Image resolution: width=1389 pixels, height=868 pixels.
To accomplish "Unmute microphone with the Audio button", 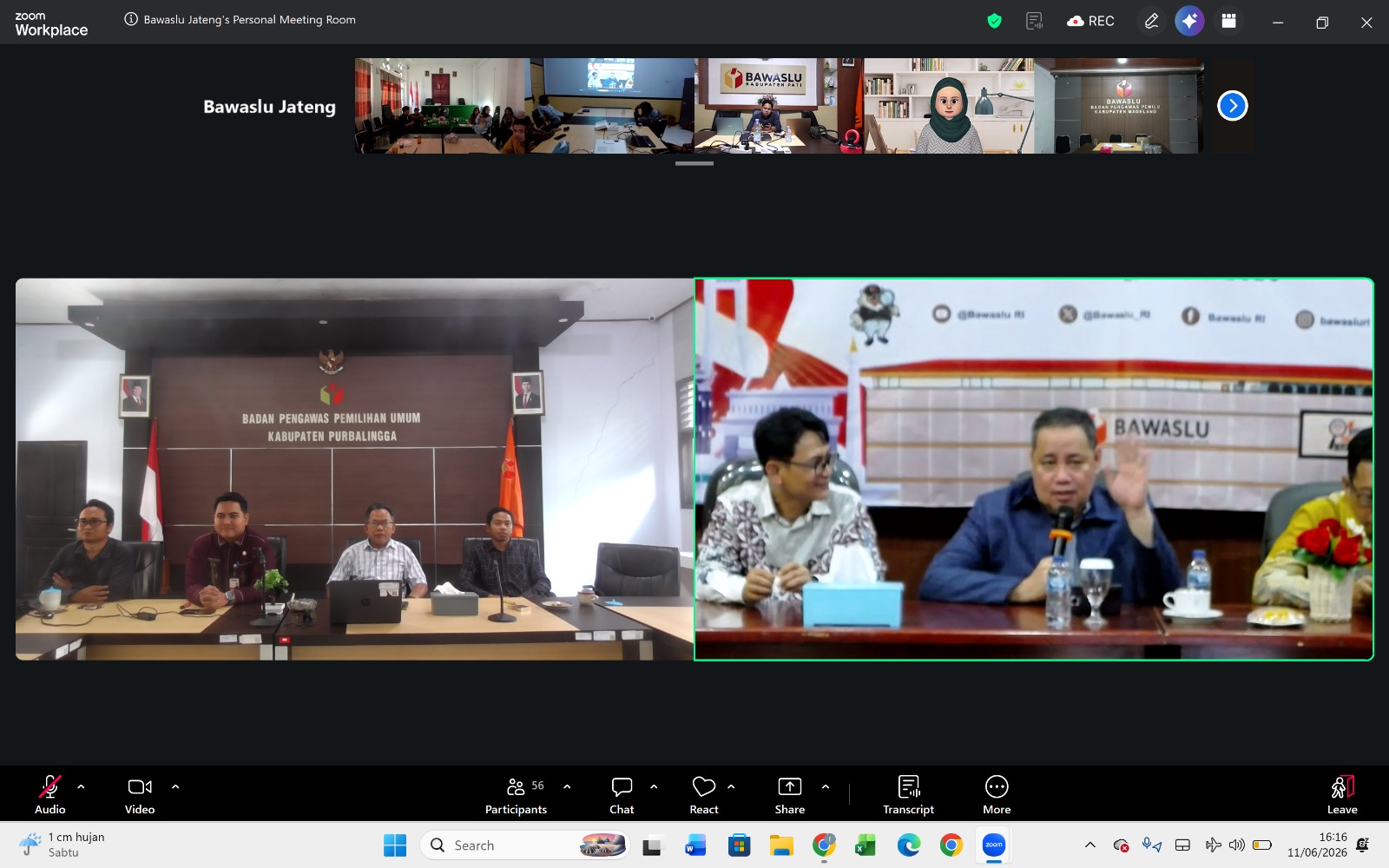I will [x=50, y=793].
